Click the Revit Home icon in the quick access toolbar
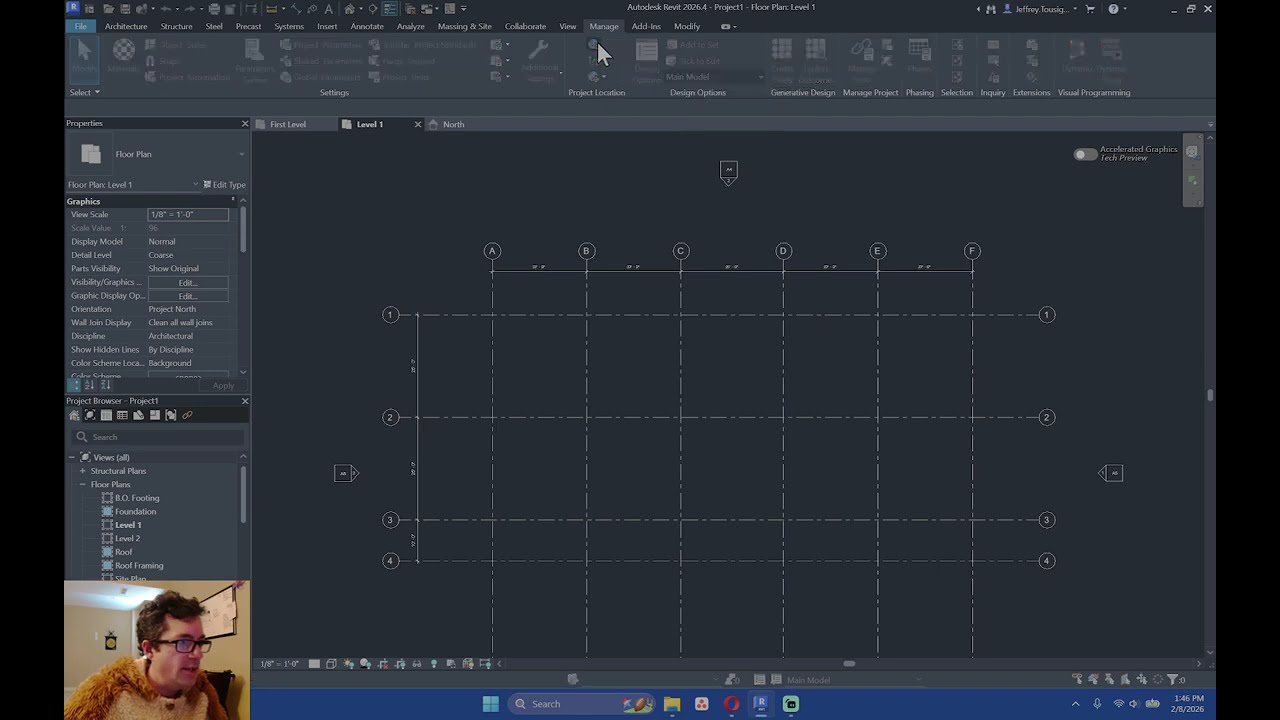This screenshot has width=1280, height=720. [89, 9]
